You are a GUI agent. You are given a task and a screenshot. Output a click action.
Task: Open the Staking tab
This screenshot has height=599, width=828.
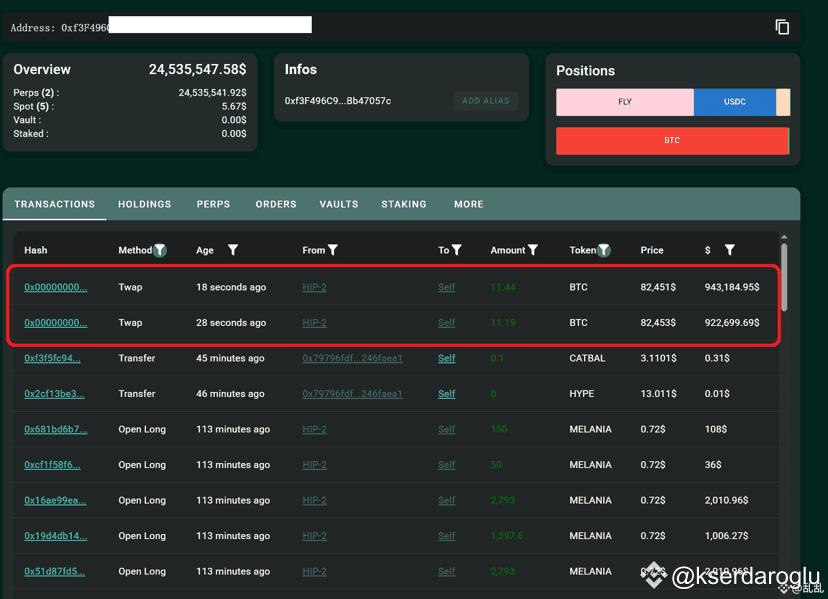coord(404,204)
